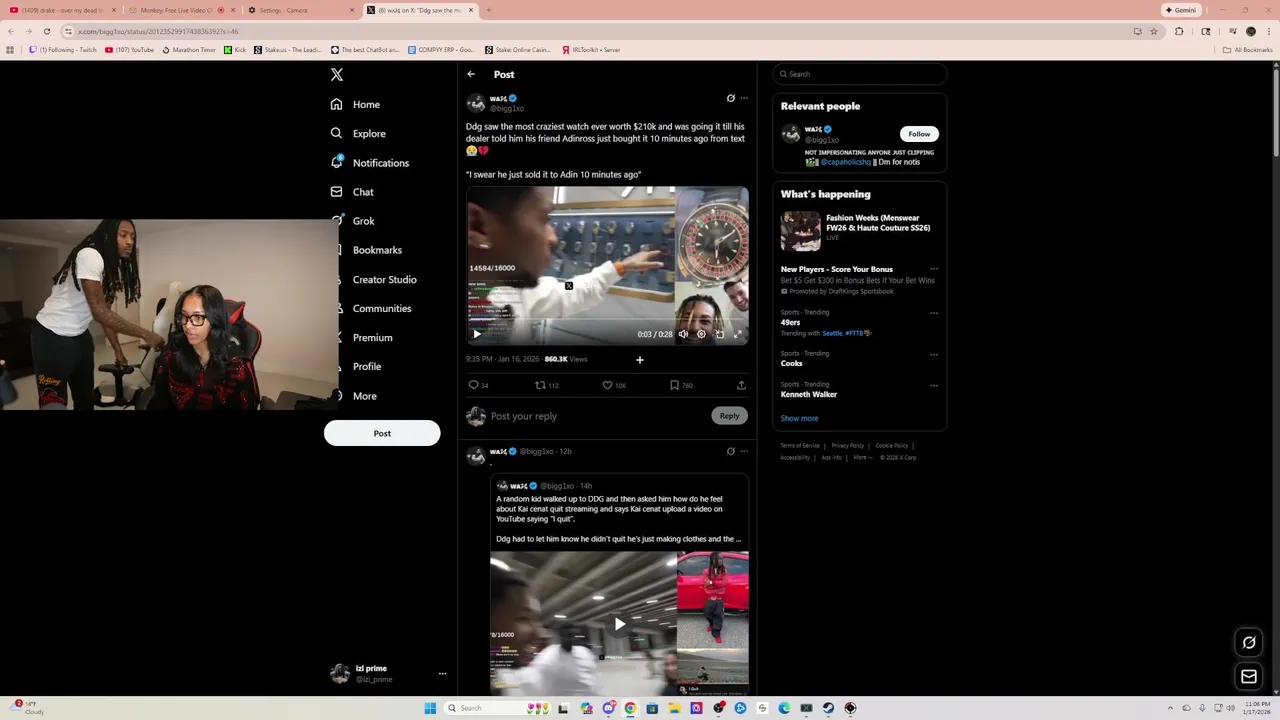This screenshot has height=720, width=1280.
Task: Open Fashion Weeks live event thumbnail
Action: click(x=800, y=231)
